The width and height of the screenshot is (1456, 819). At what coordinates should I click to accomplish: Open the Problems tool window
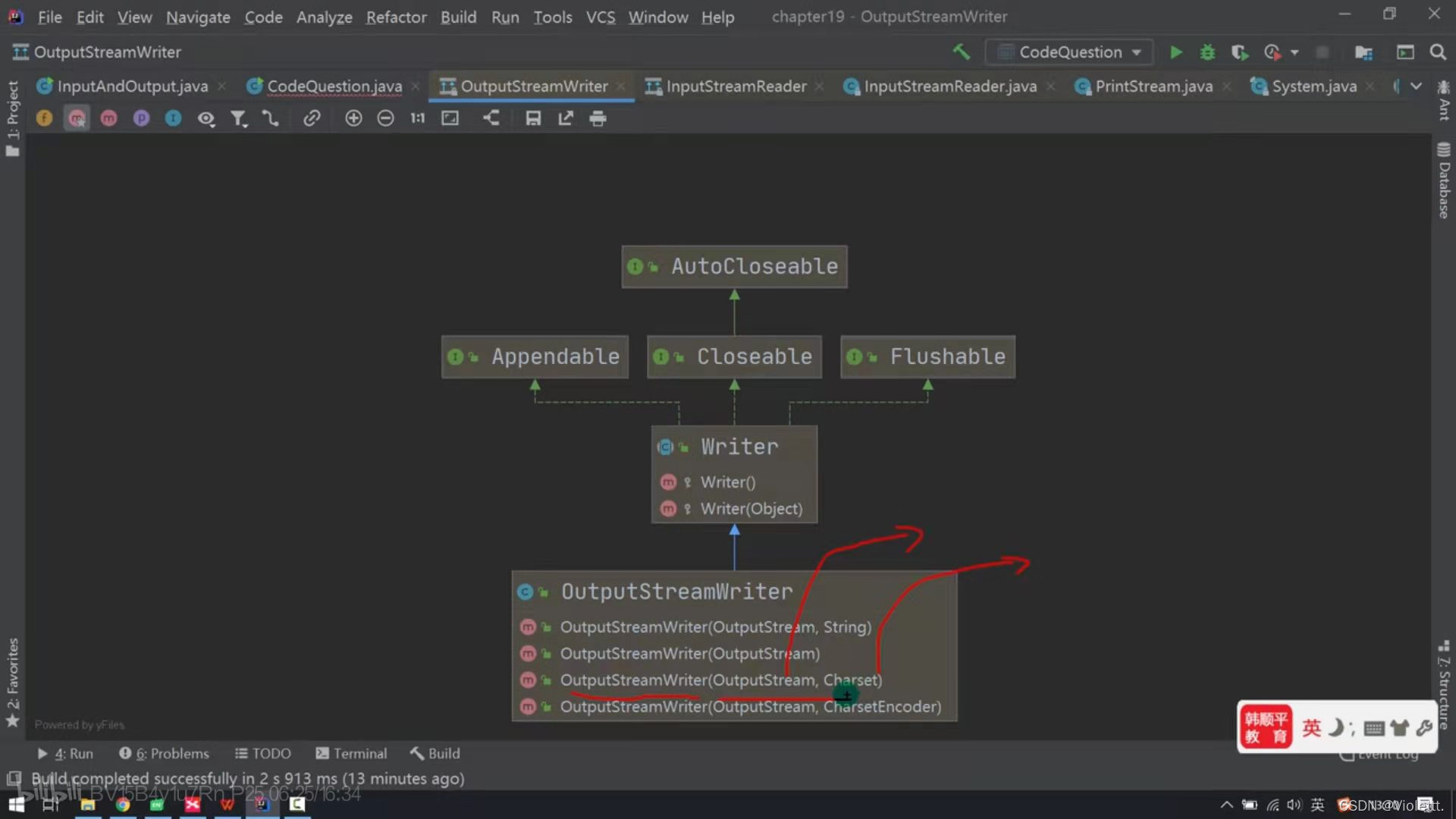click(164, 753)
